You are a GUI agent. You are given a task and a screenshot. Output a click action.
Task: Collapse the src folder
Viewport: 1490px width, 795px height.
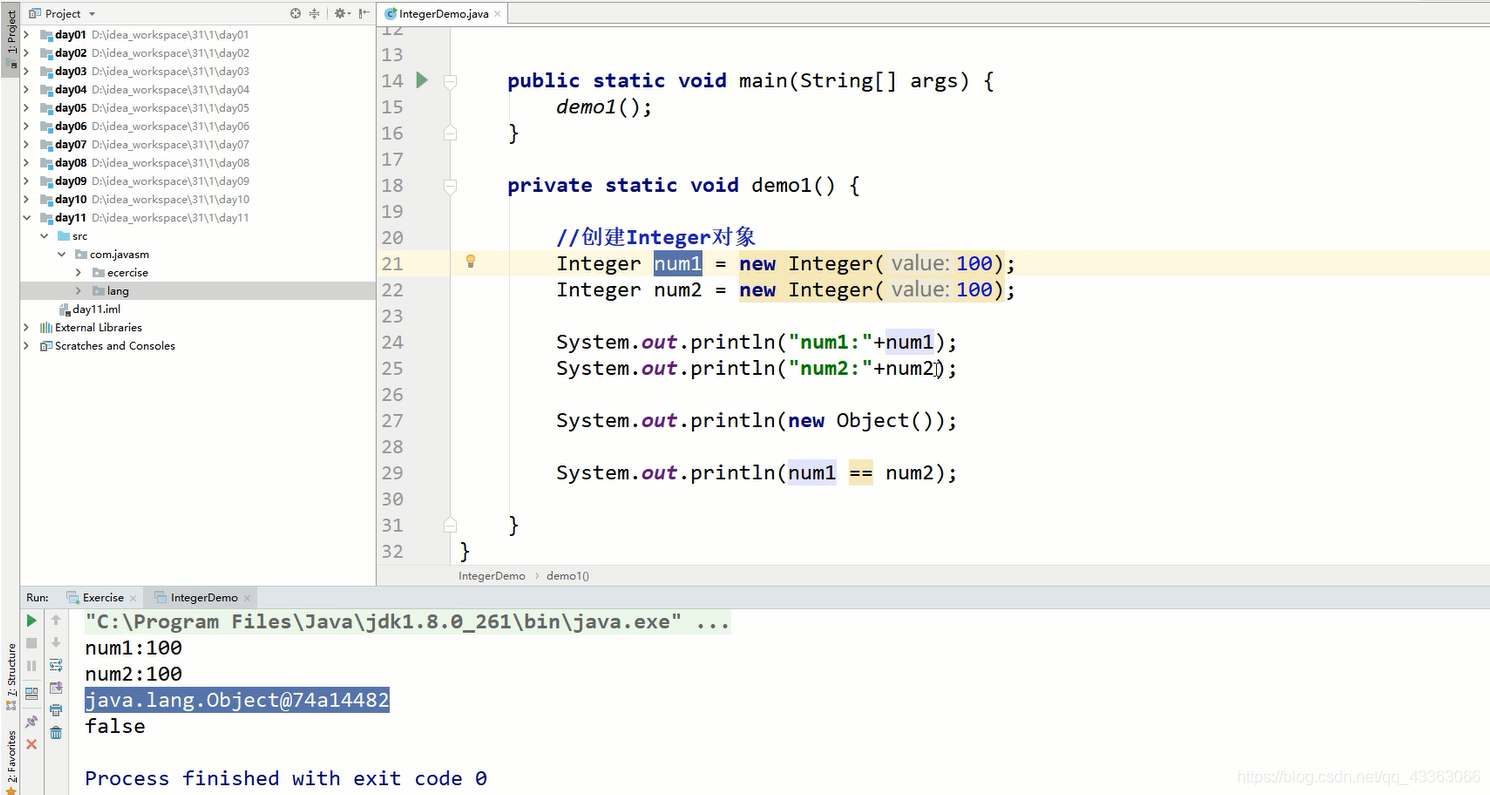pos(45,236)
